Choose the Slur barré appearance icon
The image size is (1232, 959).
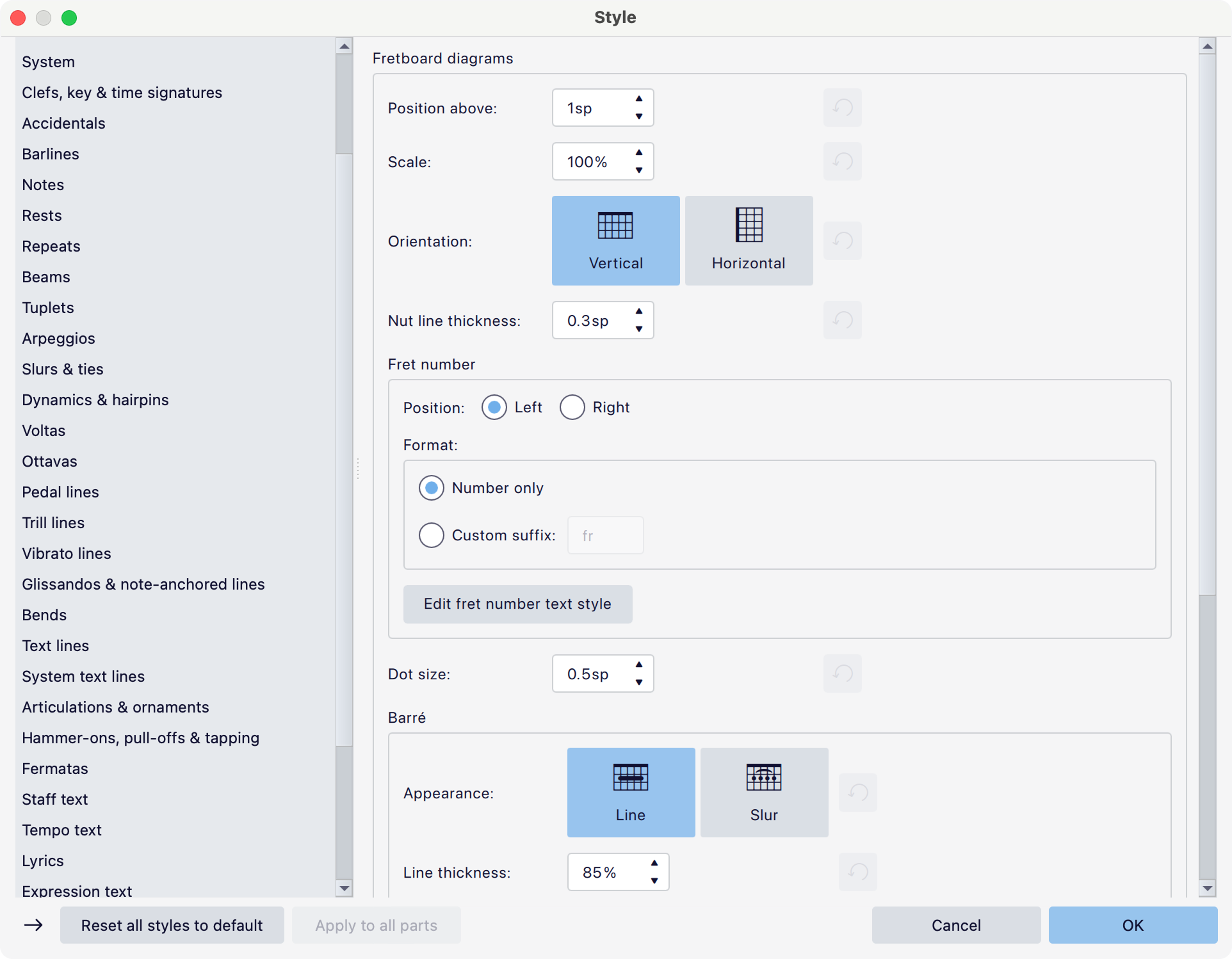pos(763,792)
